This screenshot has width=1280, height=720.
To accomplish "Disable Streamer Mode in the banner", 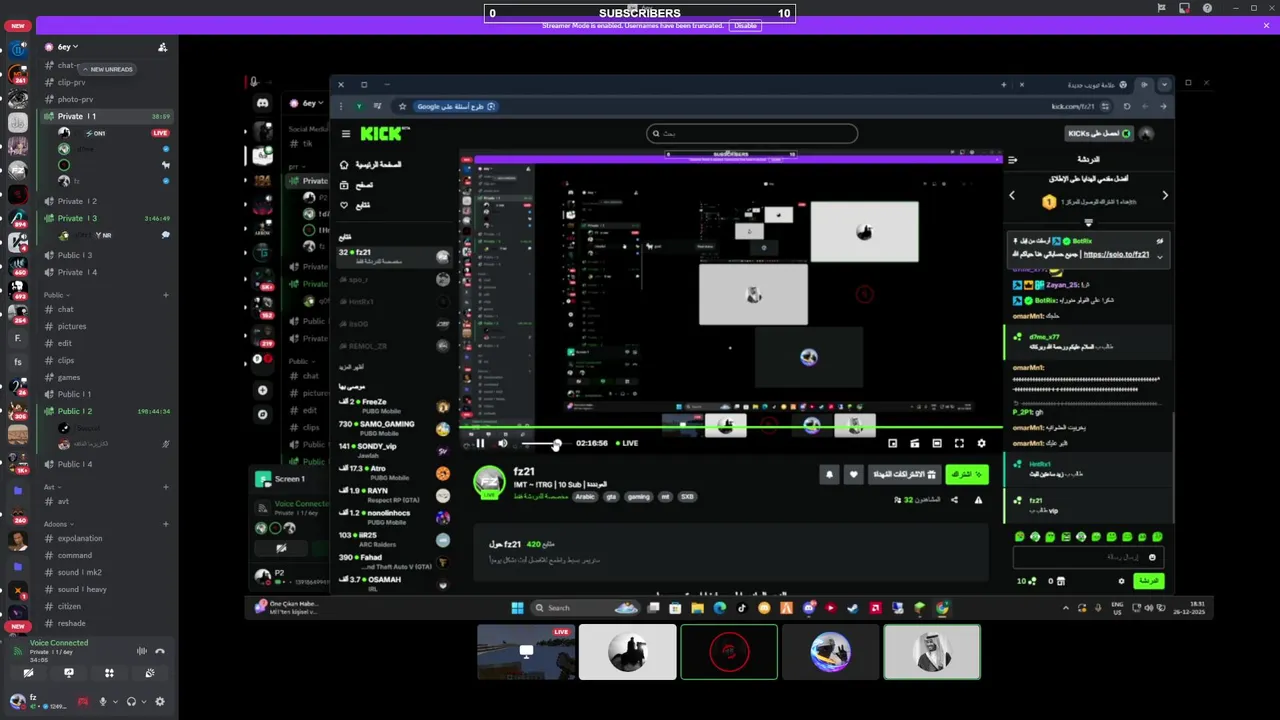I will [744, 26].
